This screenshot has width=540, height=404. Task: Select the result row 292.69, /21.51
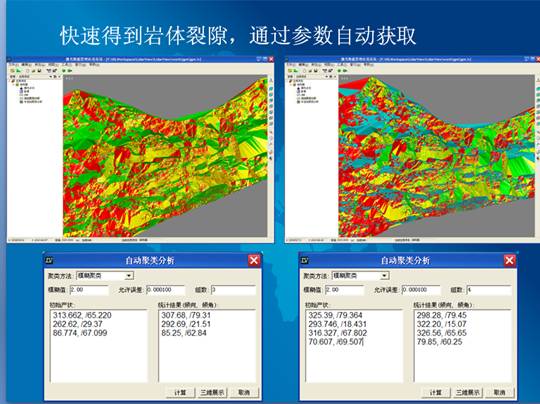[186, 324]
